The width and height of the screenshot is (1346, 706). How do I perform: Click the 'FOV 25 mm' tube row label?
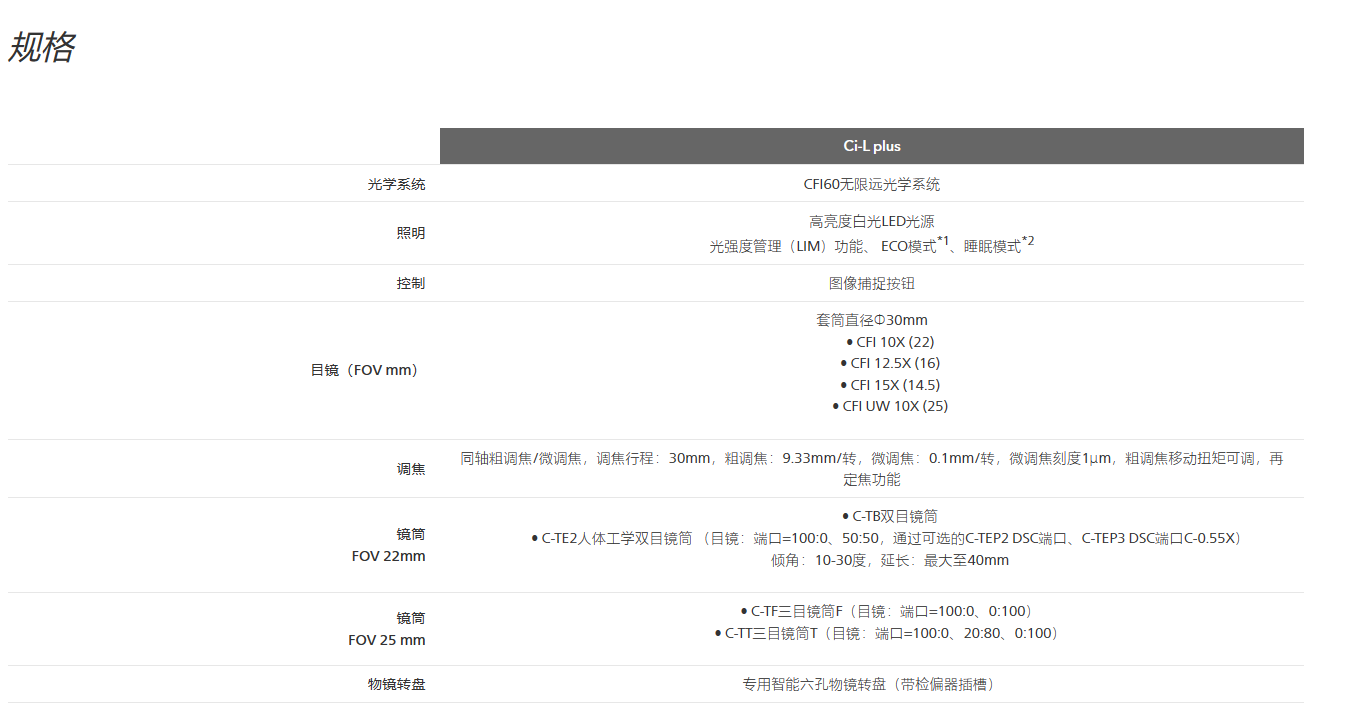click(387, 640)
